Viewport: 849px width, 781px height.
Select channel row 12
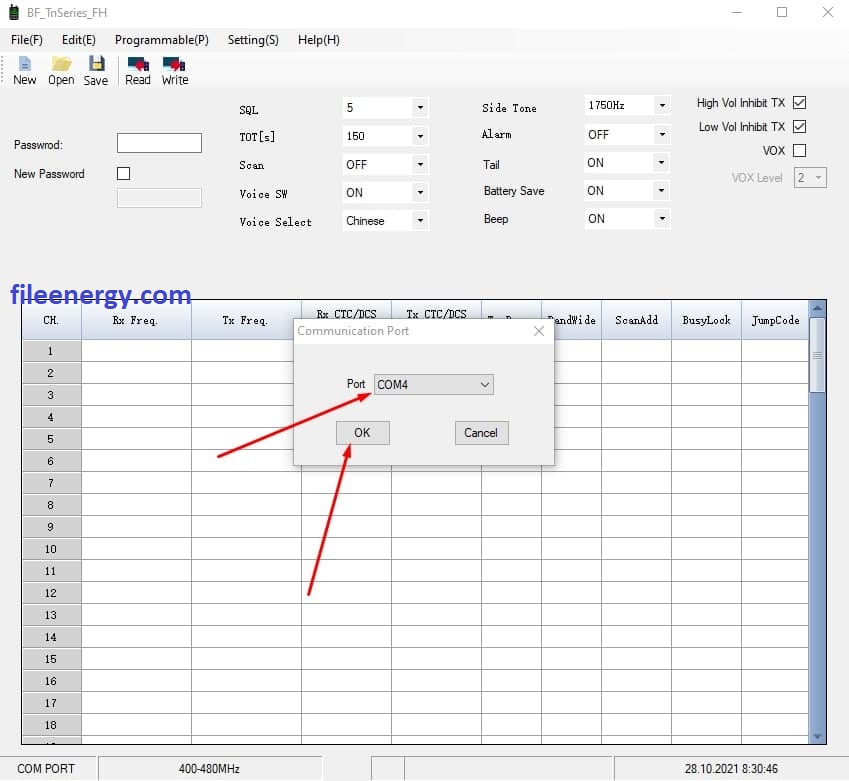[52, 593]
